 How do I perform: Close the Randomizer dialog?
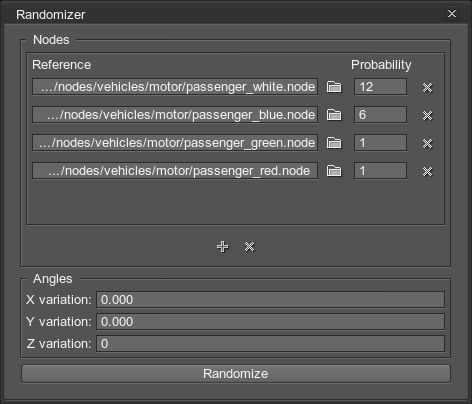pos(452,14)
